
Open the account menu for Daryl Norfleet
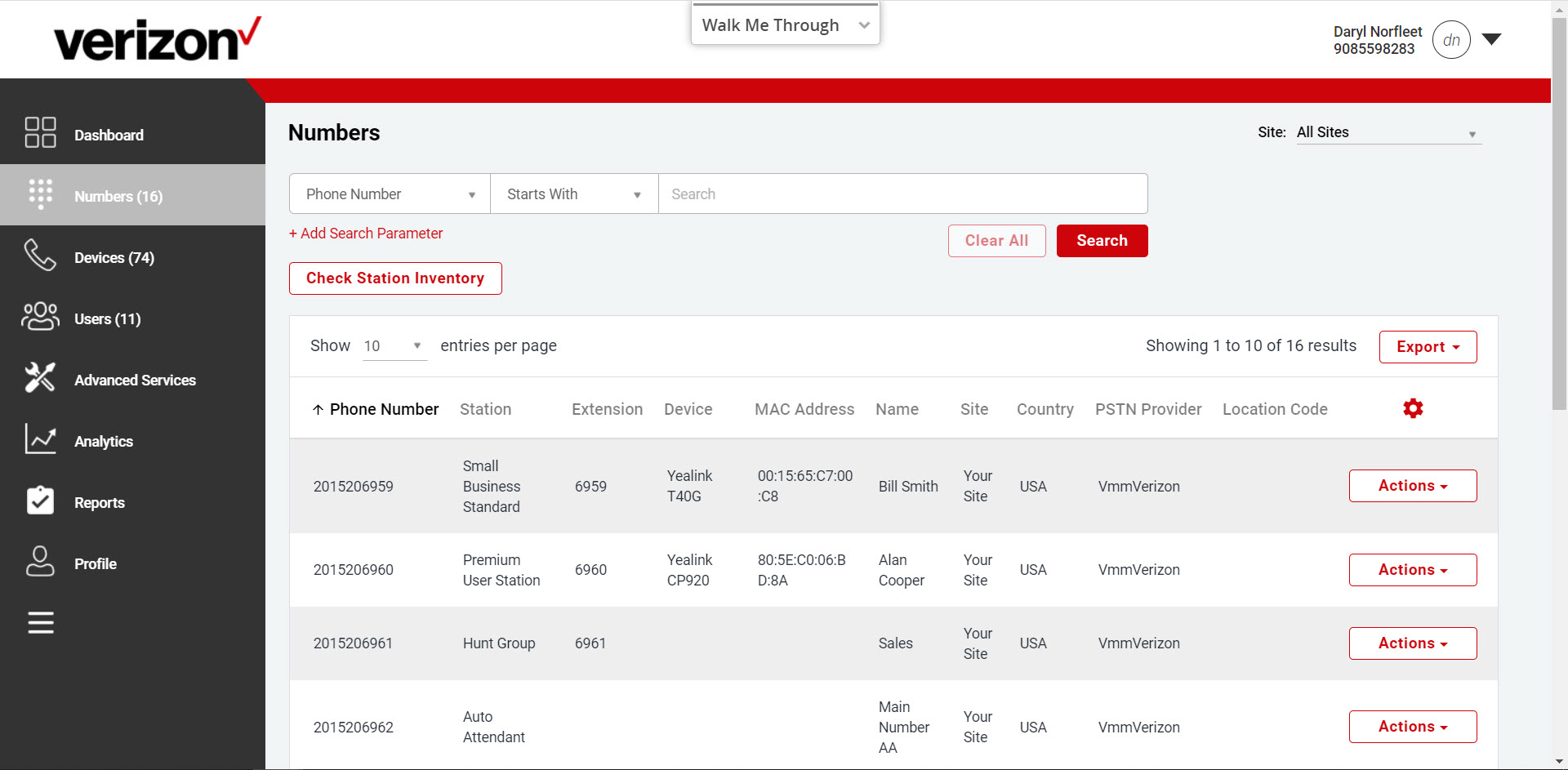(x=1492, y=38)
